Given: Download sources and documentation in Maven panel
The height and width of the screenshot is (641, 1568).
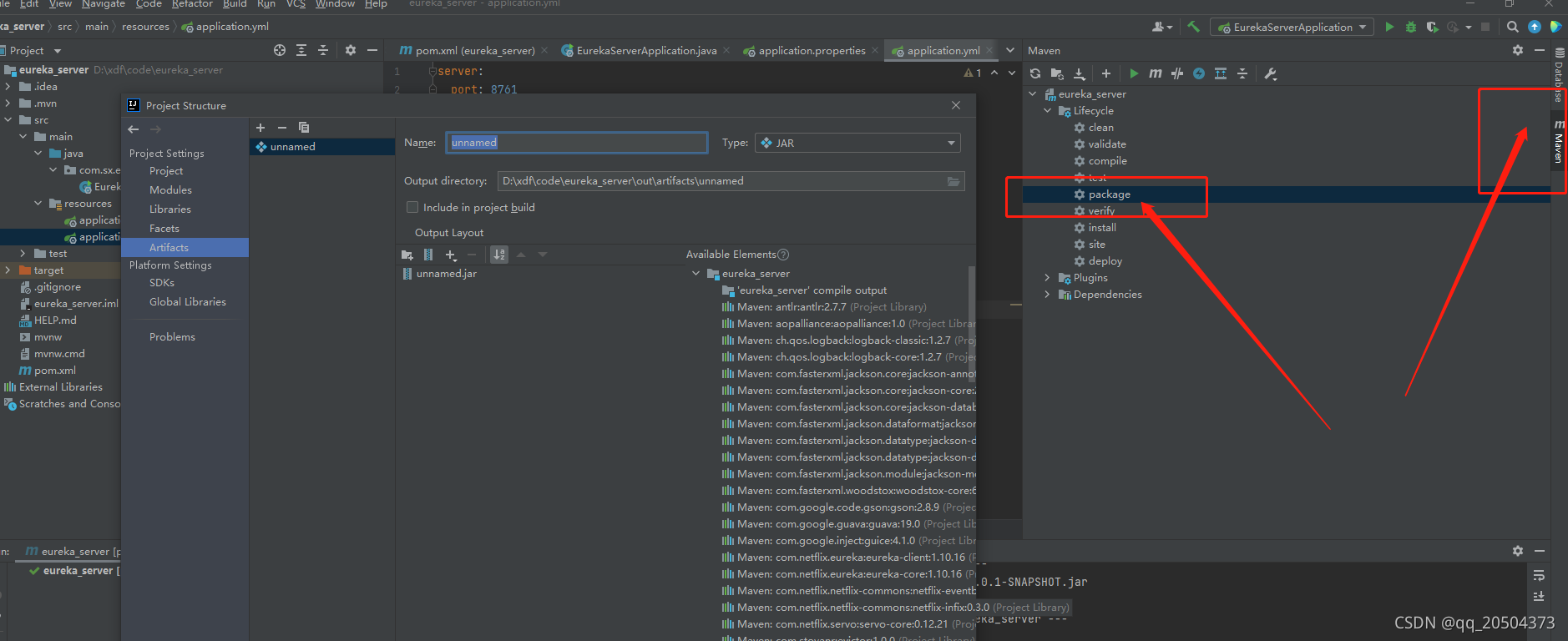Looking at the screenshot, I should 1079,73.
